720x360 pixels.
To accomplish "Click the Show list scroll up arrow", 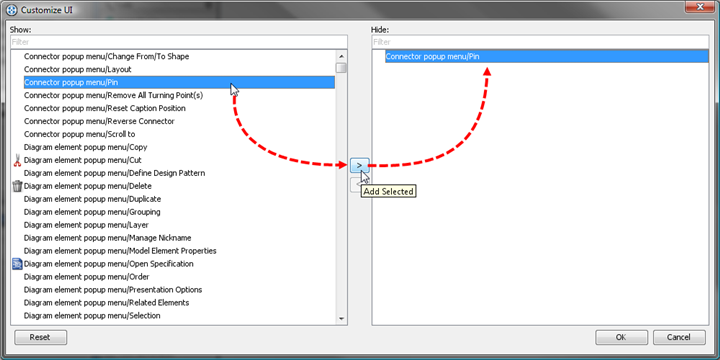I will coord(341,56).
